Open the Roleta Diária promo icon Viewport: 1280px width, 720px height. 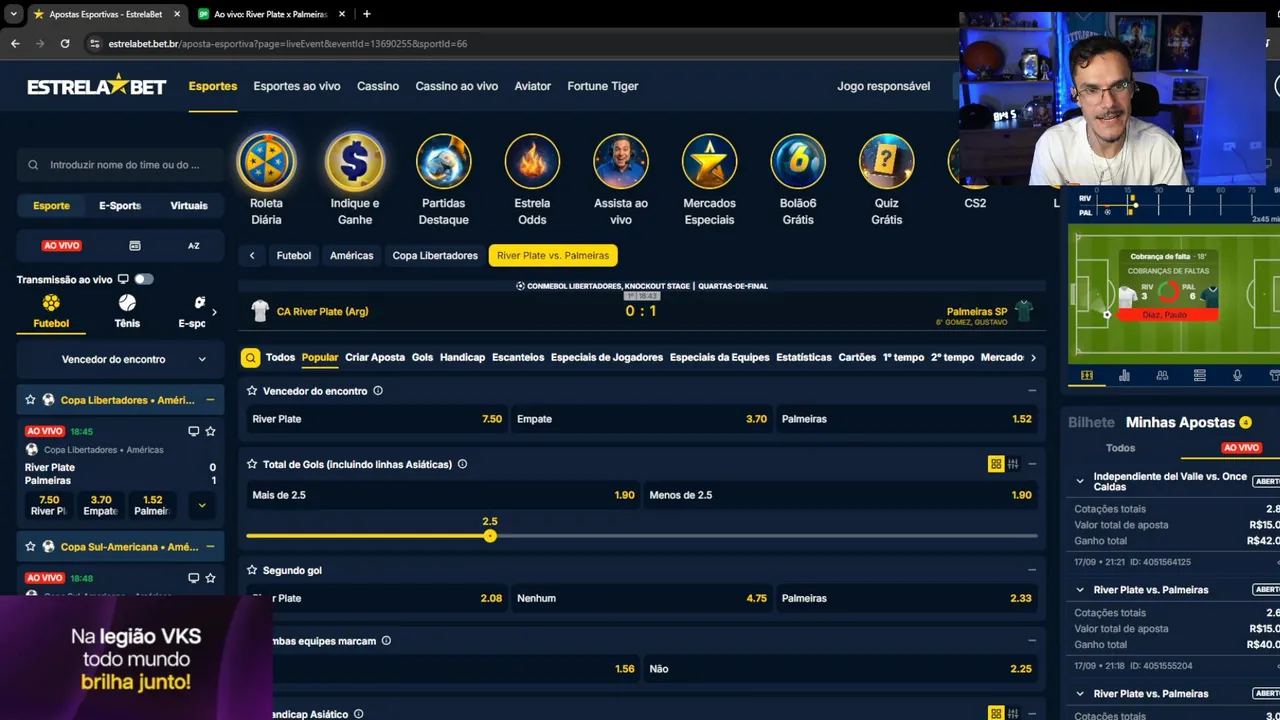[x=266, y=162]
